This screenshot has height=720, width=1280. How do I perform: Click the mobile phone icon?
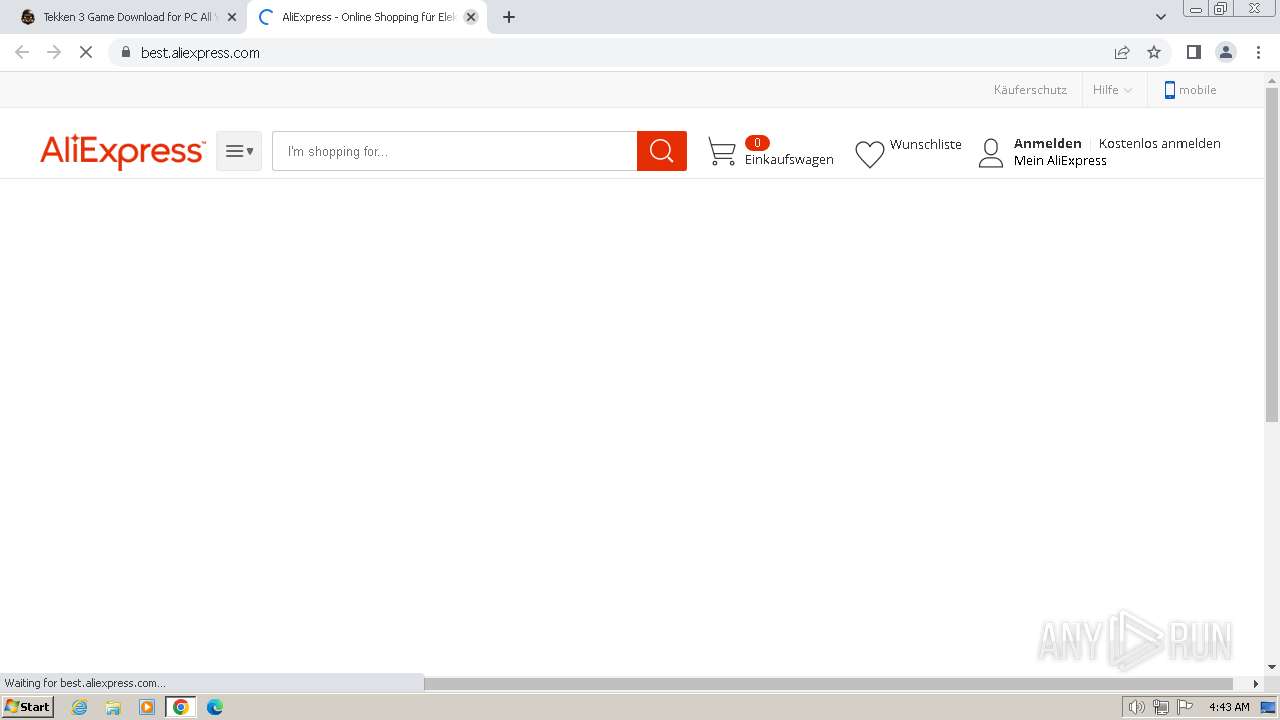coord(1169,90)
